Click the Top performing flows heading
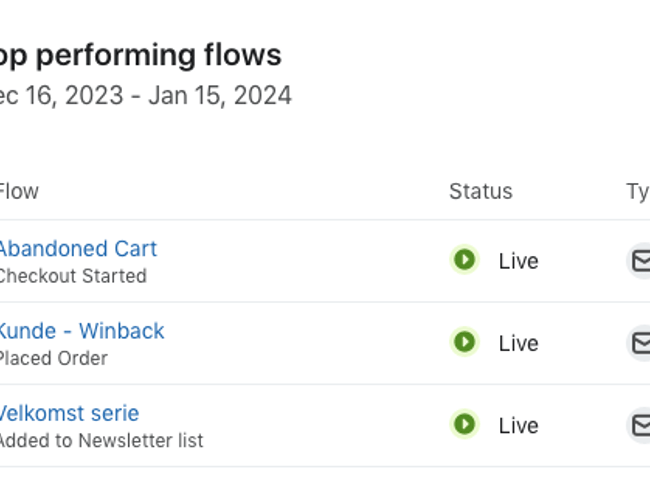This screenshot has width=650, height=500. pos(140,54)
